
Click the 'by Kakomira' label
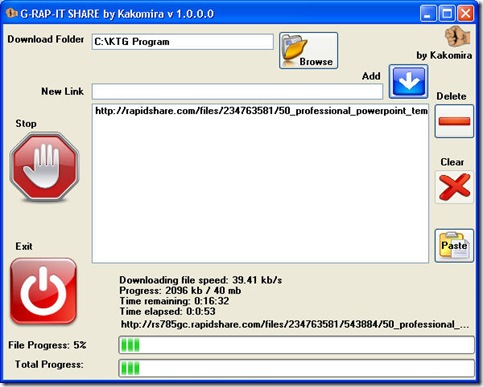click(444, 55)
